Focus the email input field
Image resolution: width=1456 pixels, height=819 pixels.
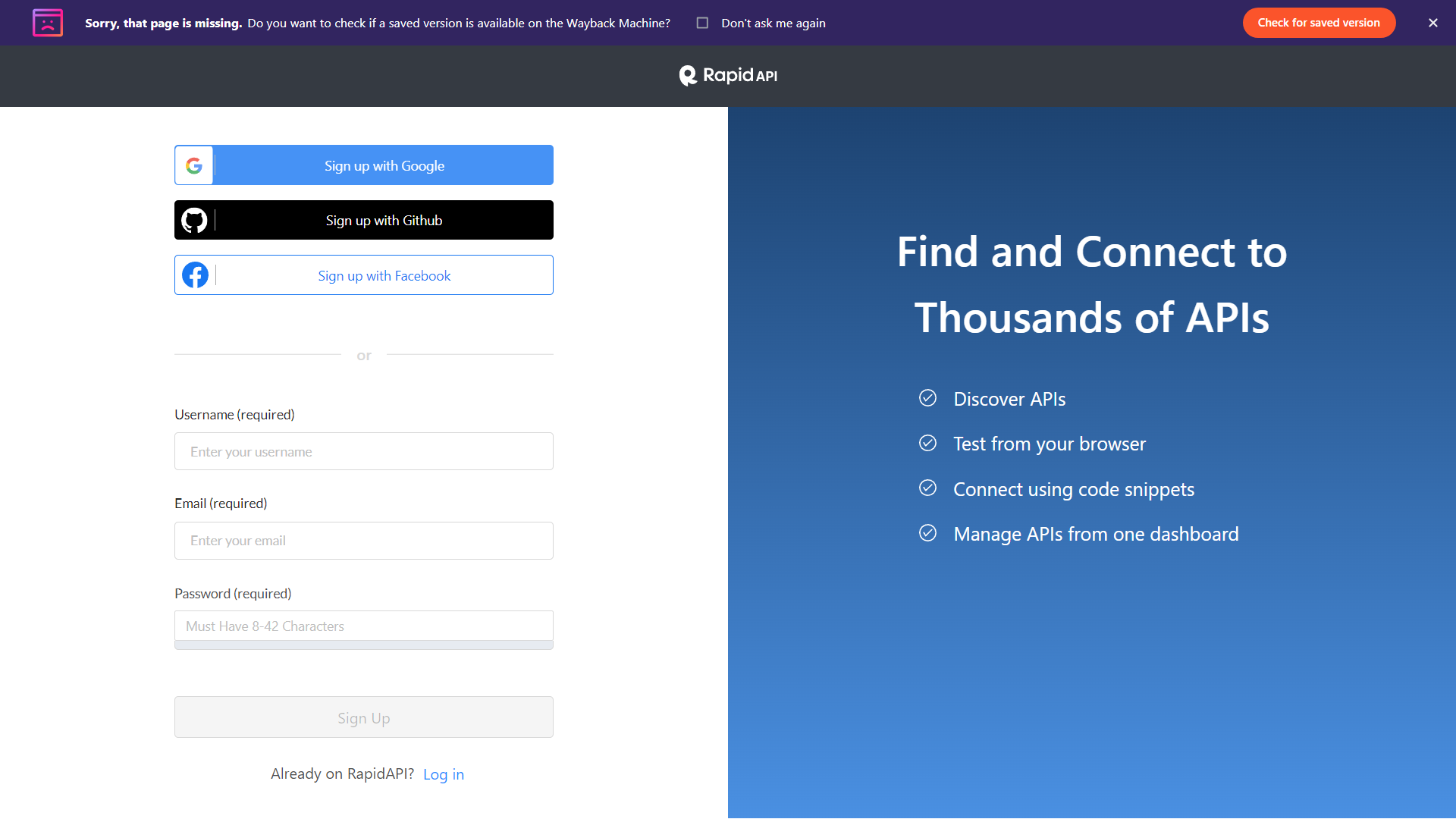coord(364,541)
